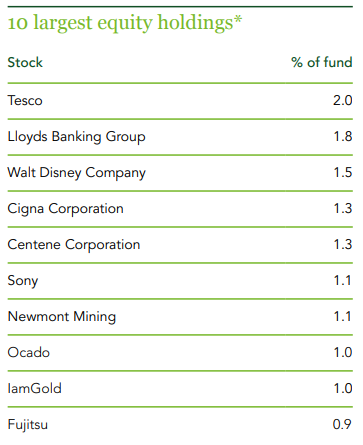Click the '10 largest equity holdings' heading

[x=125, y=23]
